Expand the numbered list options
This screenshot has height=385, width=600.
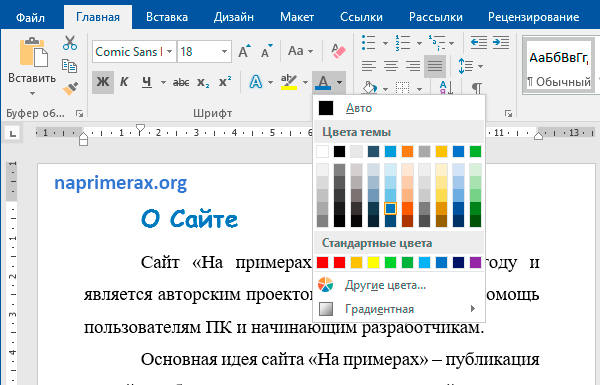(419, 43)
